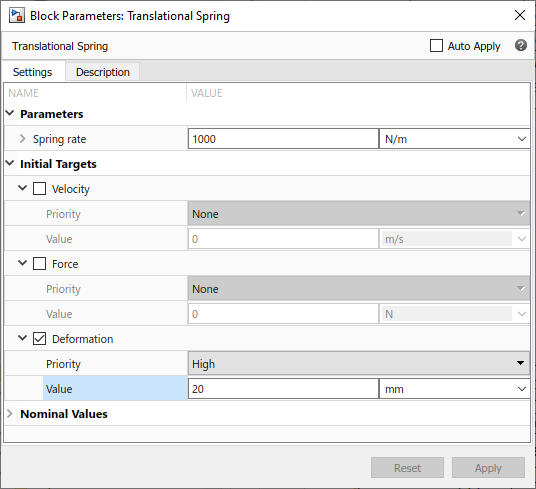
Task: Collapse the Parameters section
Action: tap(10, 113)
